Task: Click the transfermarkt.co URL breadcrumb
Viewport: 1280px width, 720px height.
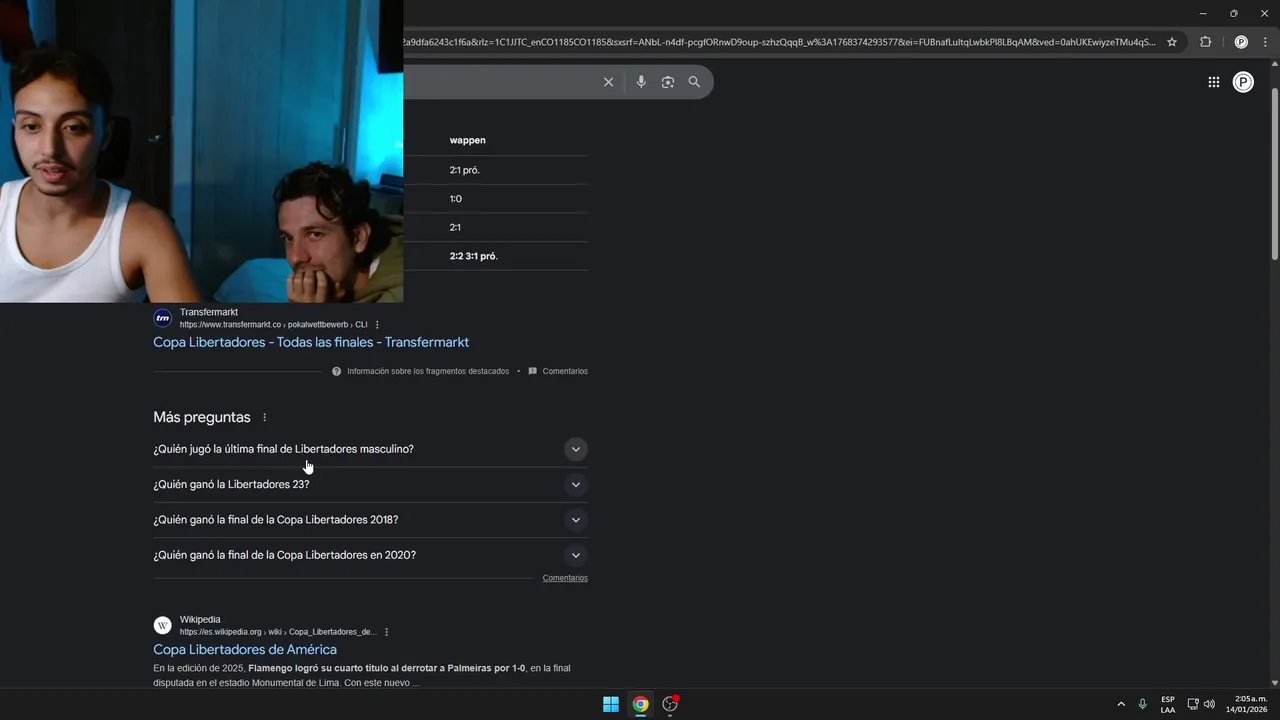Action: [274, 325]
